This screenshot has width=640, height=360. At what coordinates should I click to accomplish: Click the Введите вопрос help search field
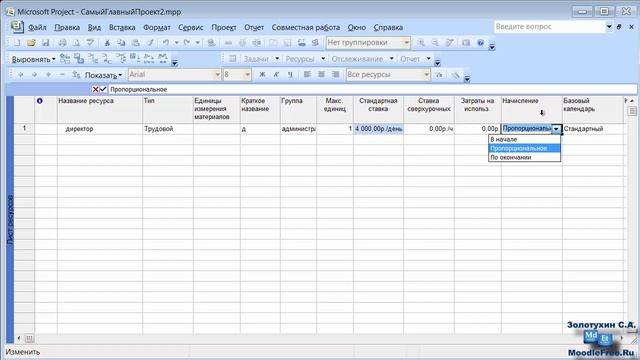tap(550, 27)
